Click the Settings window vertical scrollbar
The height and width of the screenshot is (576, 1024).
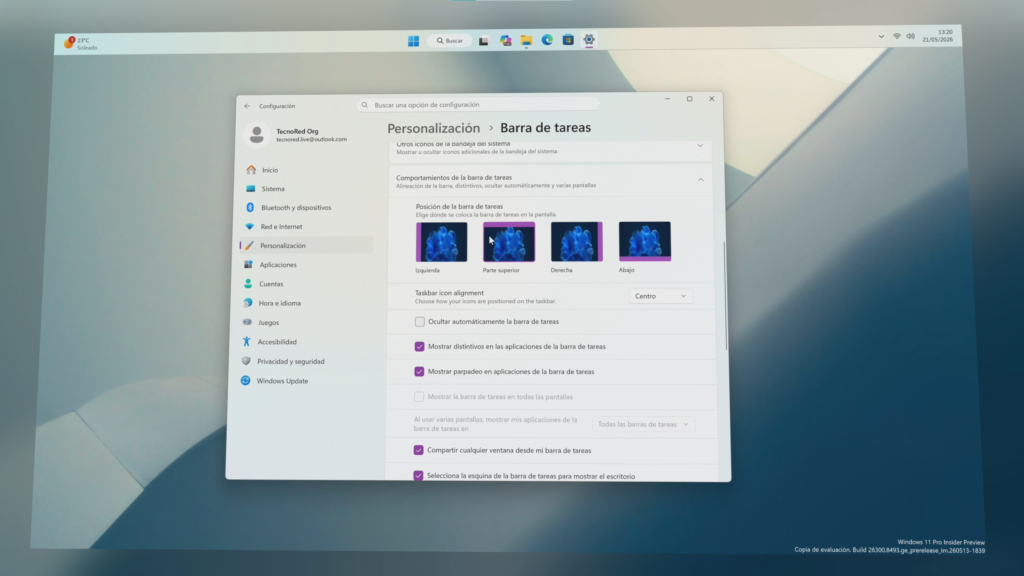click(725, 297)
